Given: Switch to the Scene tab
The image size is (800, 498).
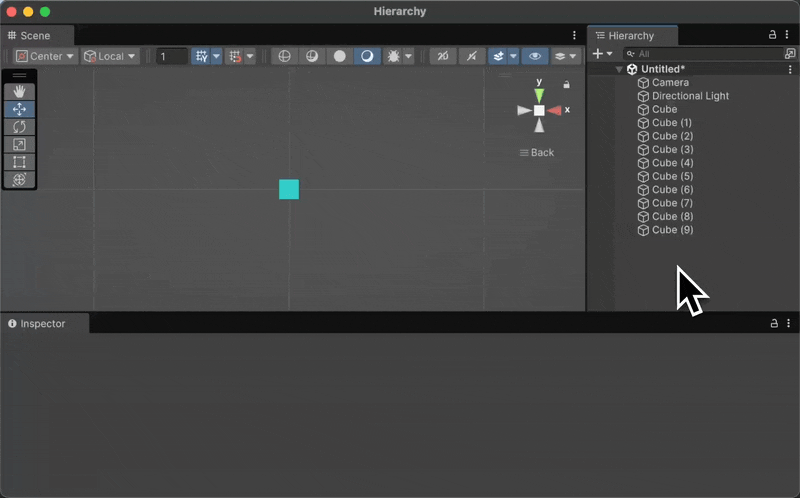Looking at the screenshot, I should point(37,35).
